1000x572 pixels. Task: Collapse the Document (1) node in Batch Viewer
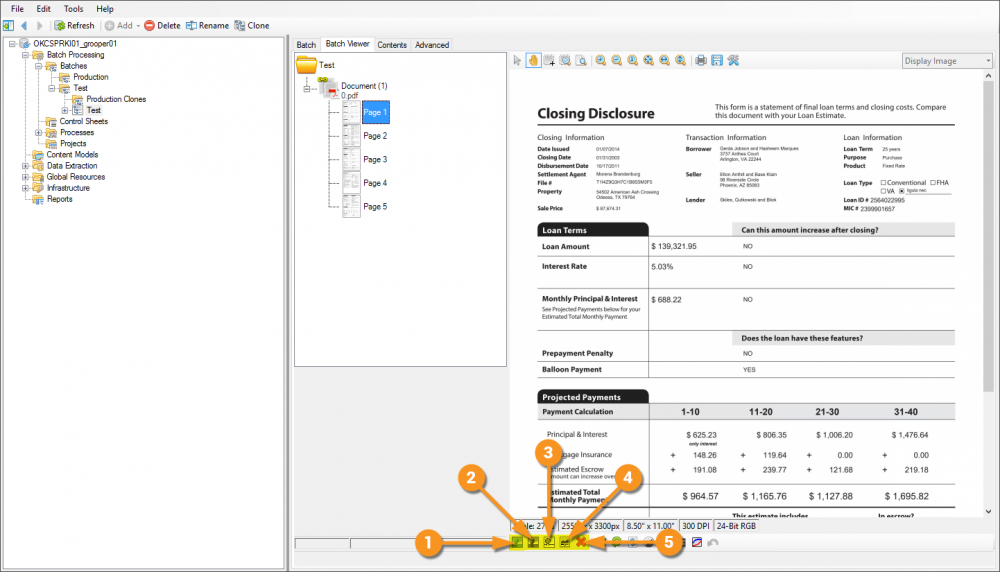click(x=307, y=89)
